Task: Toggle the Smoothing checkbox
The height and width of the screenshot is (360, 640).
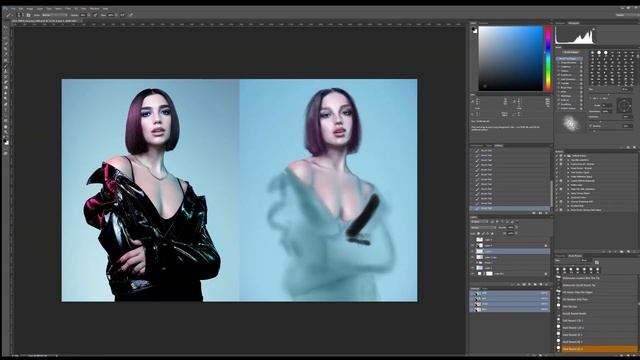Action: coord(558,104)
